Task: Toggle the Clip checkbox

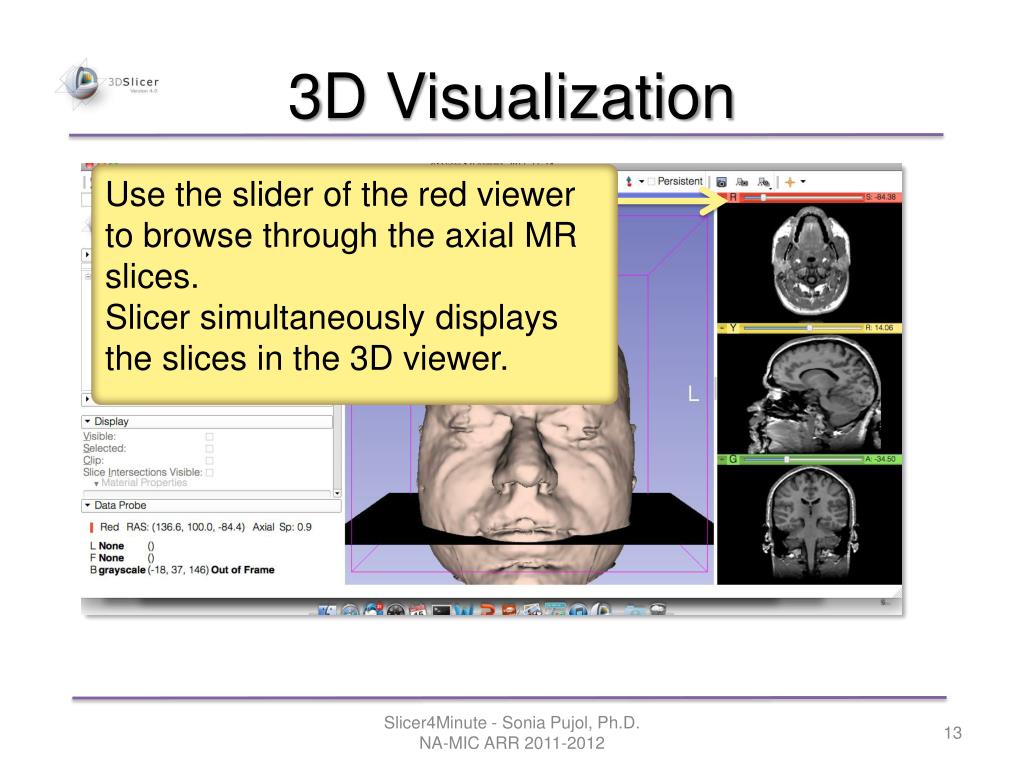Action: tap(210, 460)
